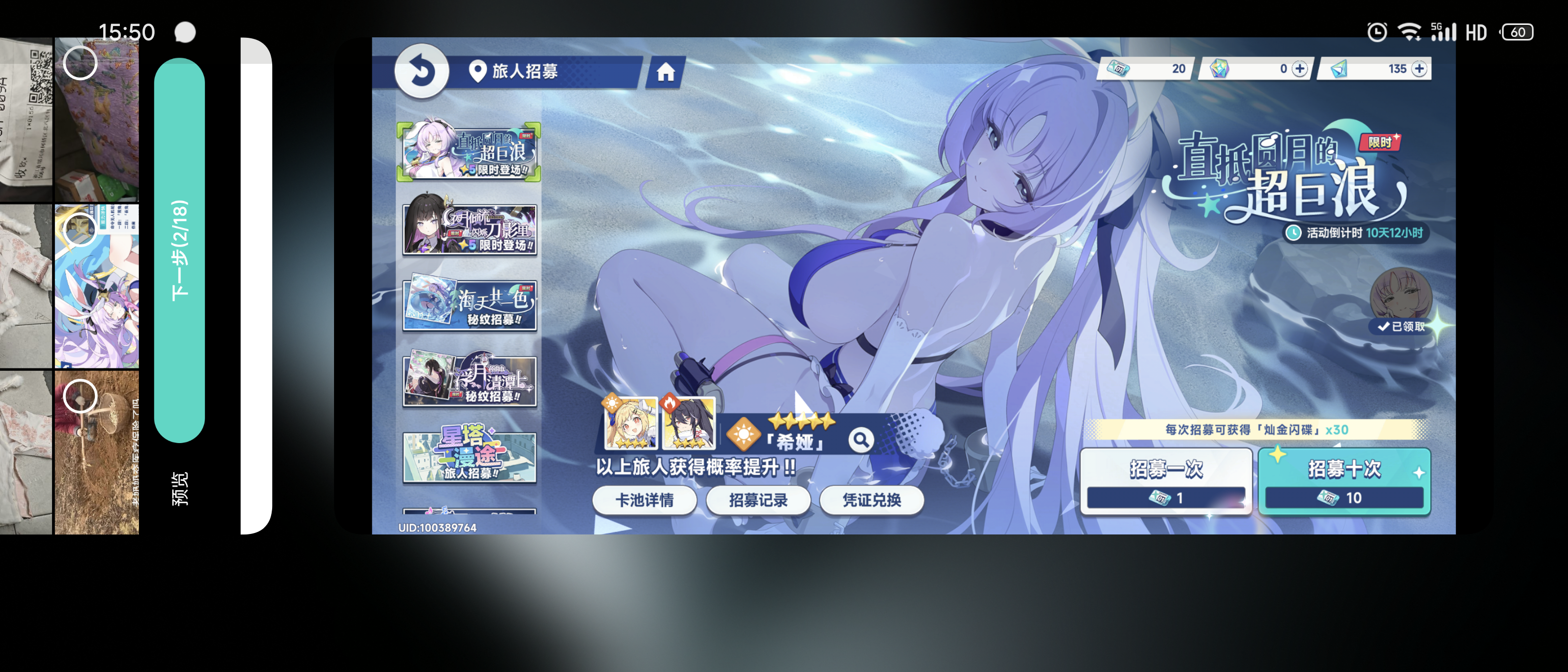Viewport: 1568px width, 672px height.
Task: Tap the chat bubble notification icon
Action: (x=185, y=32)
